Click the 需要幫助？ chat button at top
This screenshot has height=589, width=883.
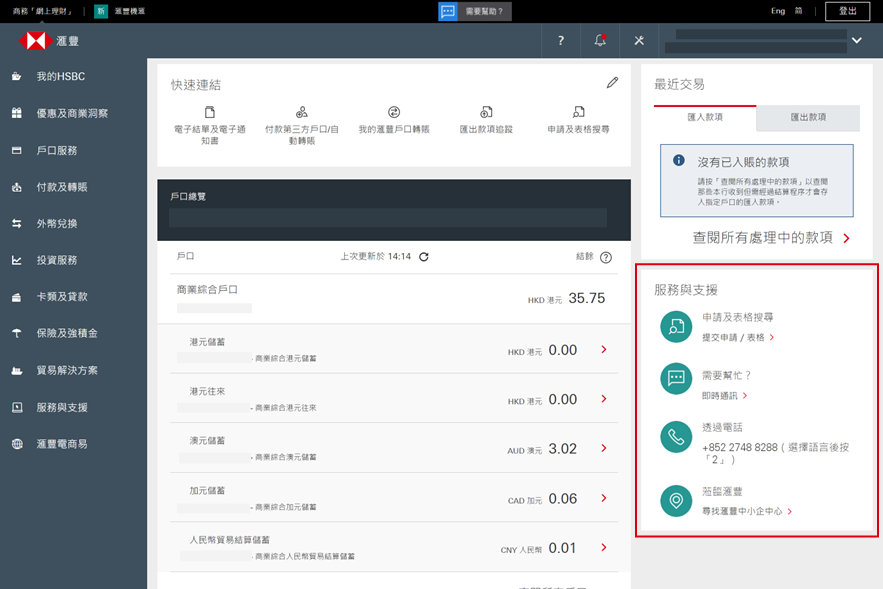[476, 12]
